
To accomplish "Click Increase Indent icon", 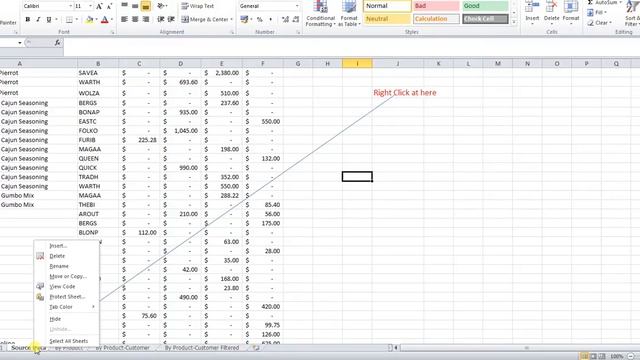I will [x=171, y=19].
